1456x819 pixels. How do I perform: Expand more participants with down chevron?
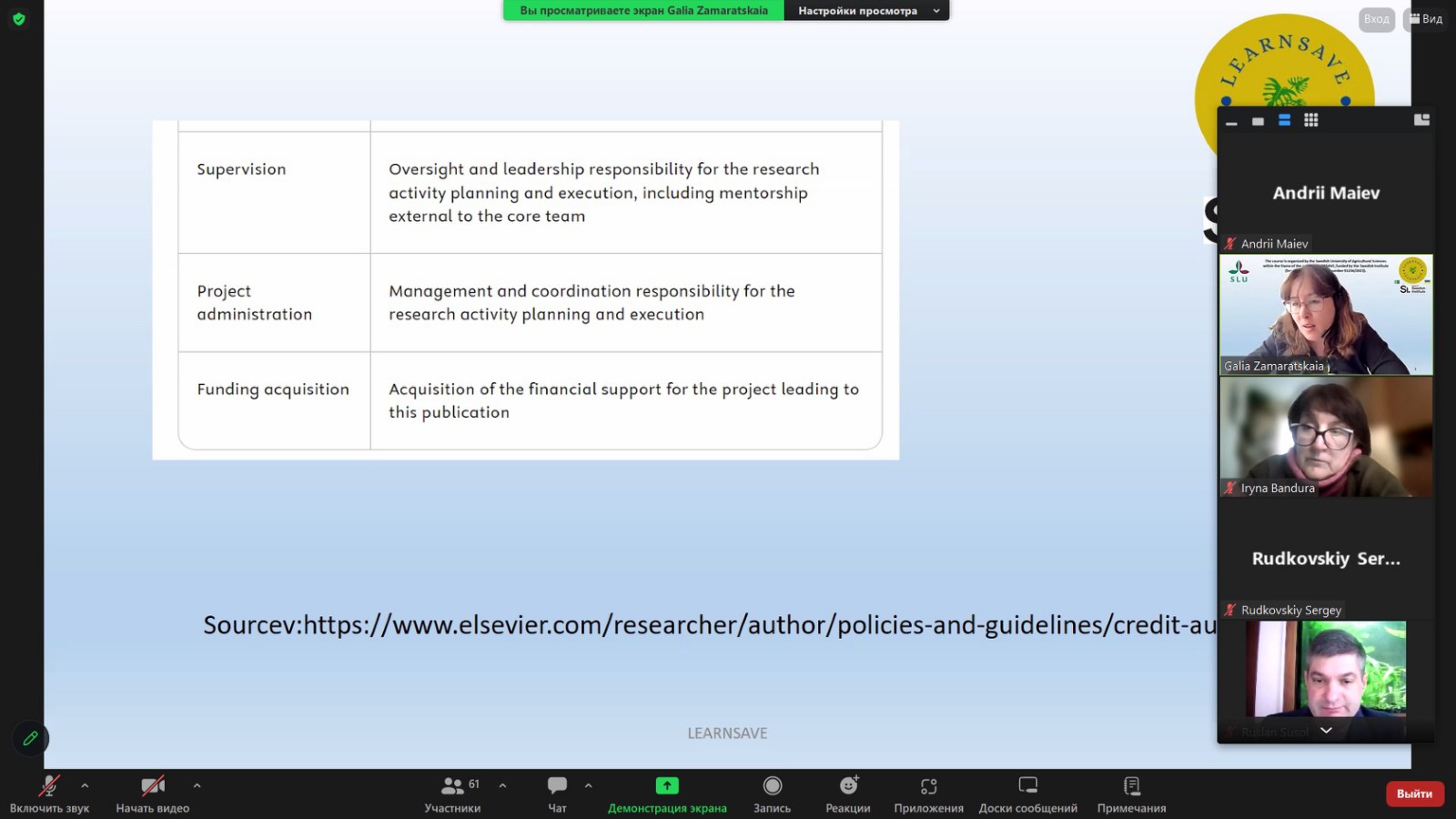pyautogui.click(x=1326, y=731)
